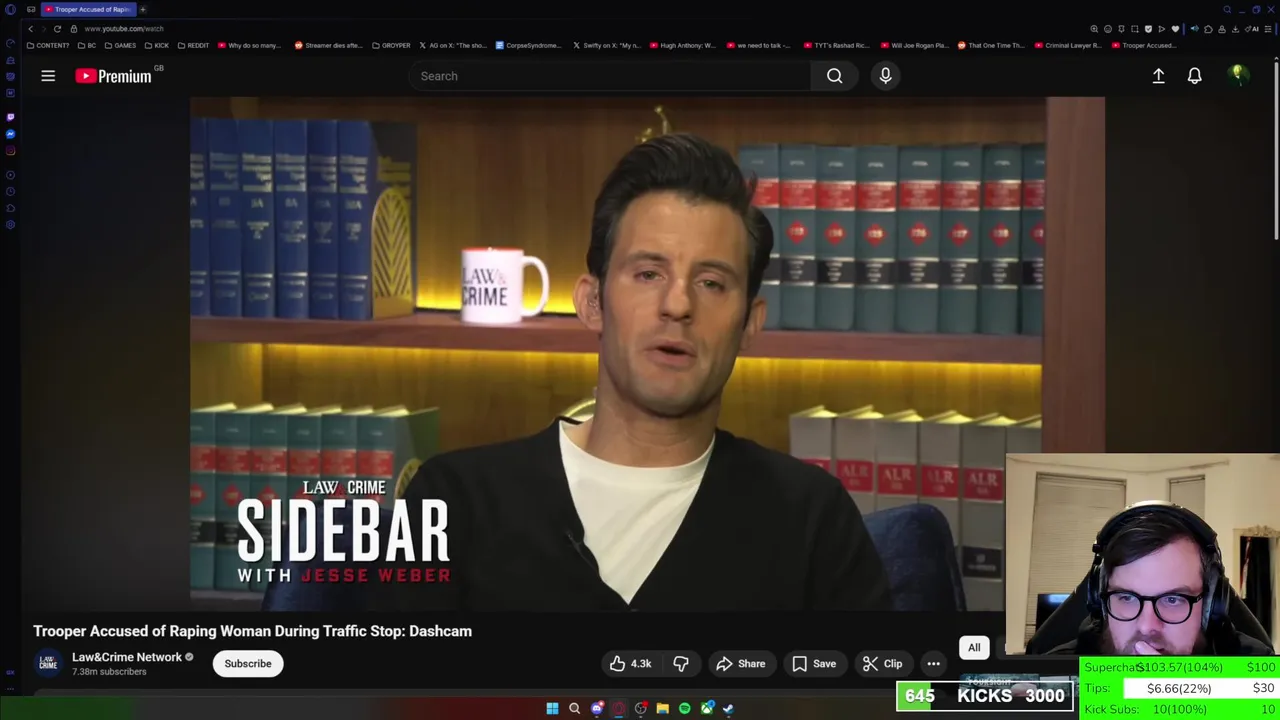Open Spotify on taskbar

tap(684, 708)
